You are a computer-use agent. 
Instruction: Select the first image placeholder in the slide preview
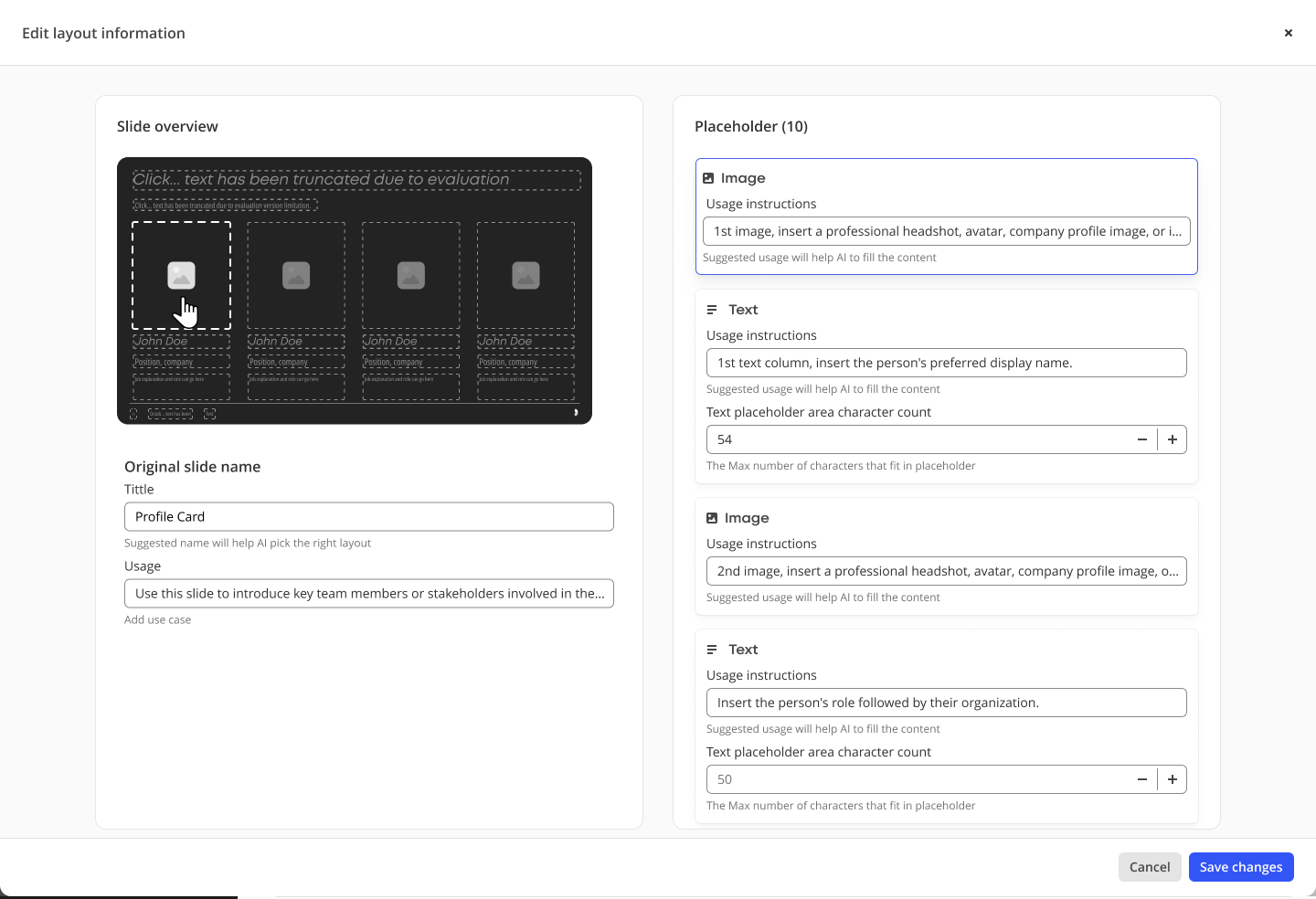(x=181, y=275)
